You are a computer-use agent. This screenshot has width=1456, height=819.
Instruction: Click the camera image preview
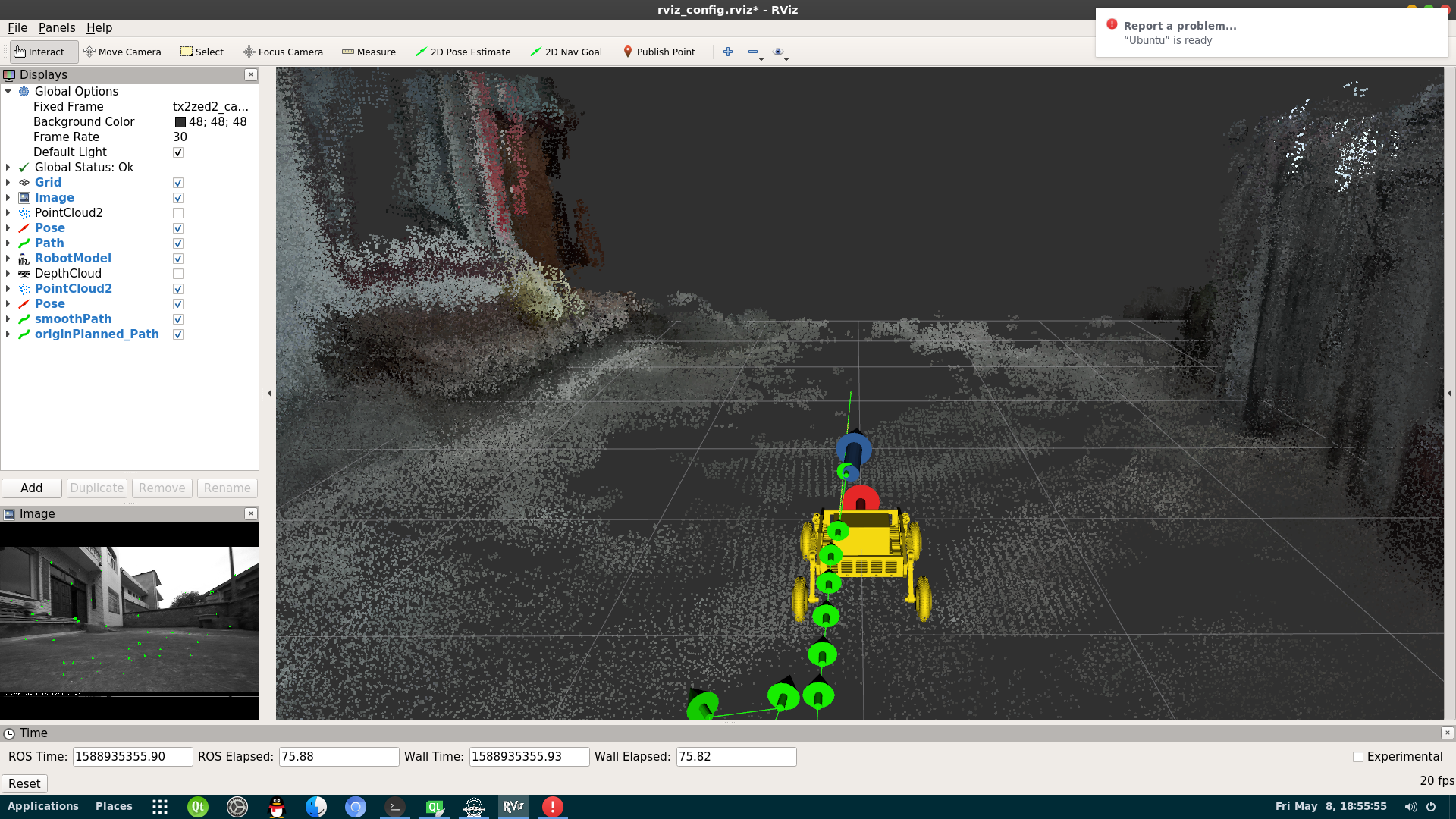click(130, 621)
